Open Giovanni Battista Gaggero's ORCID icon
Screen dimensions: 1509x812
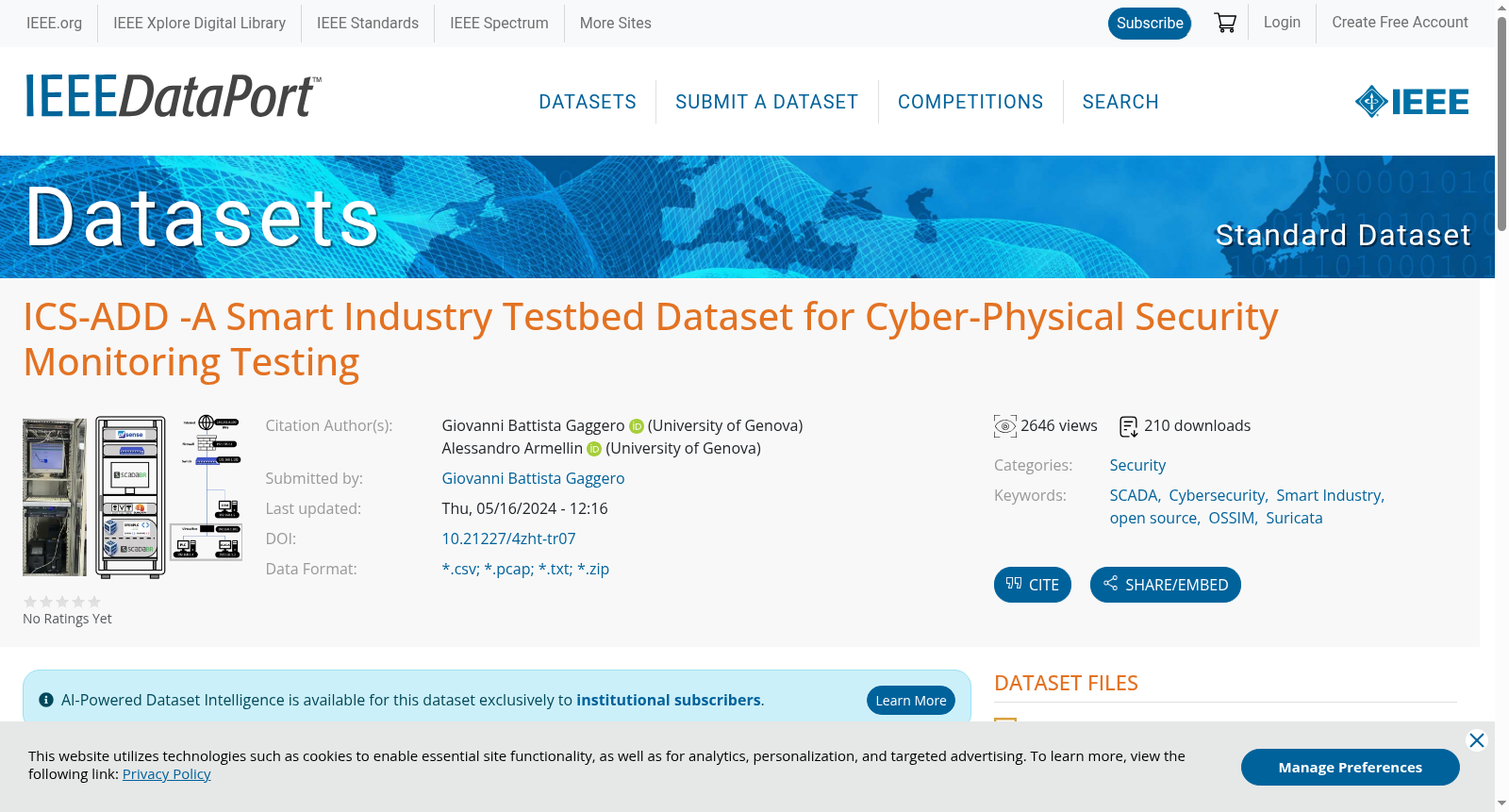(637, 426)
